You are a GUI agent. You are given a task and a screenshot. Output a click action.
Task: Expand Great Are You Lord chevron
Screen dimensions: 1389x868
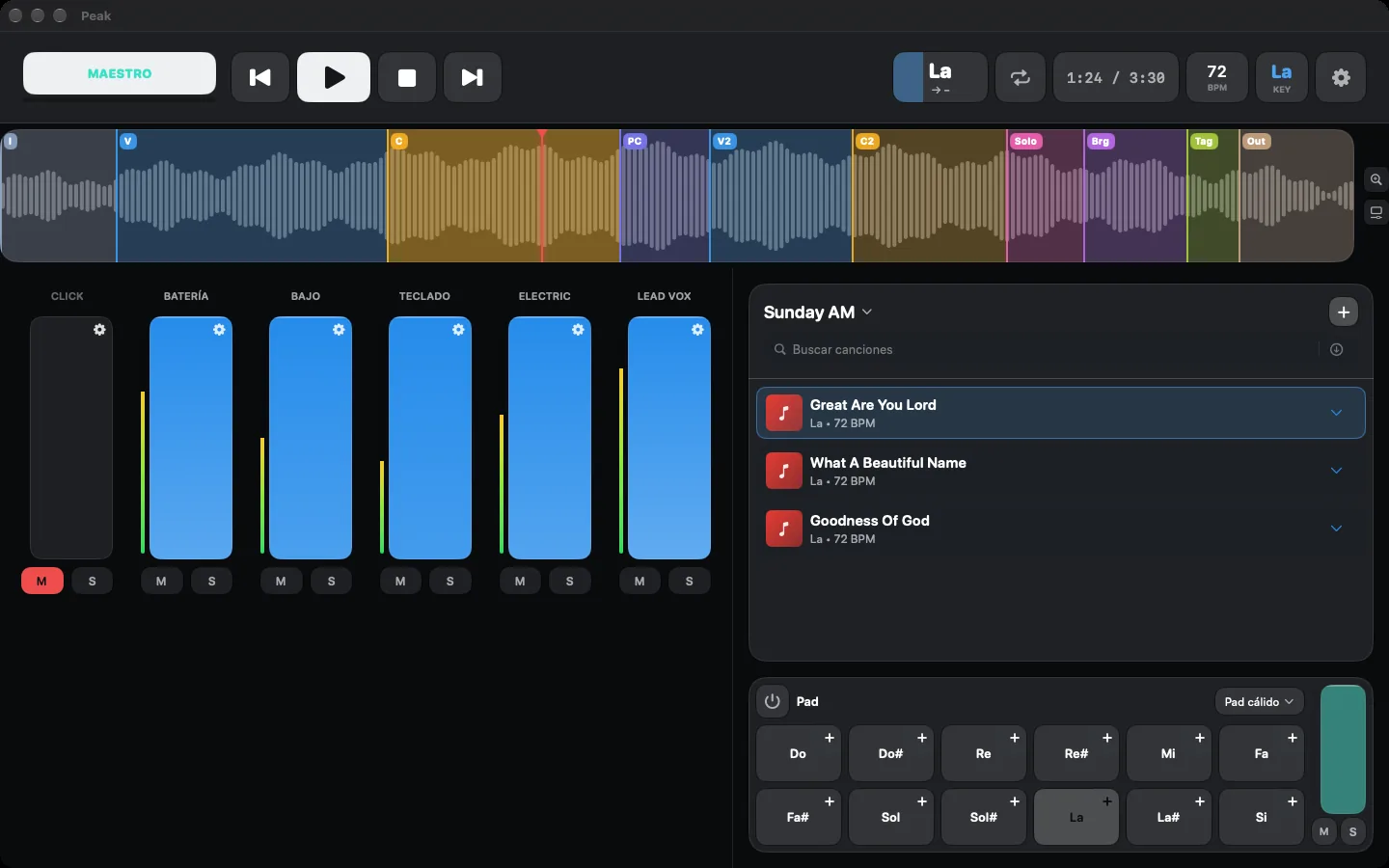click(x=1337, y=413)
